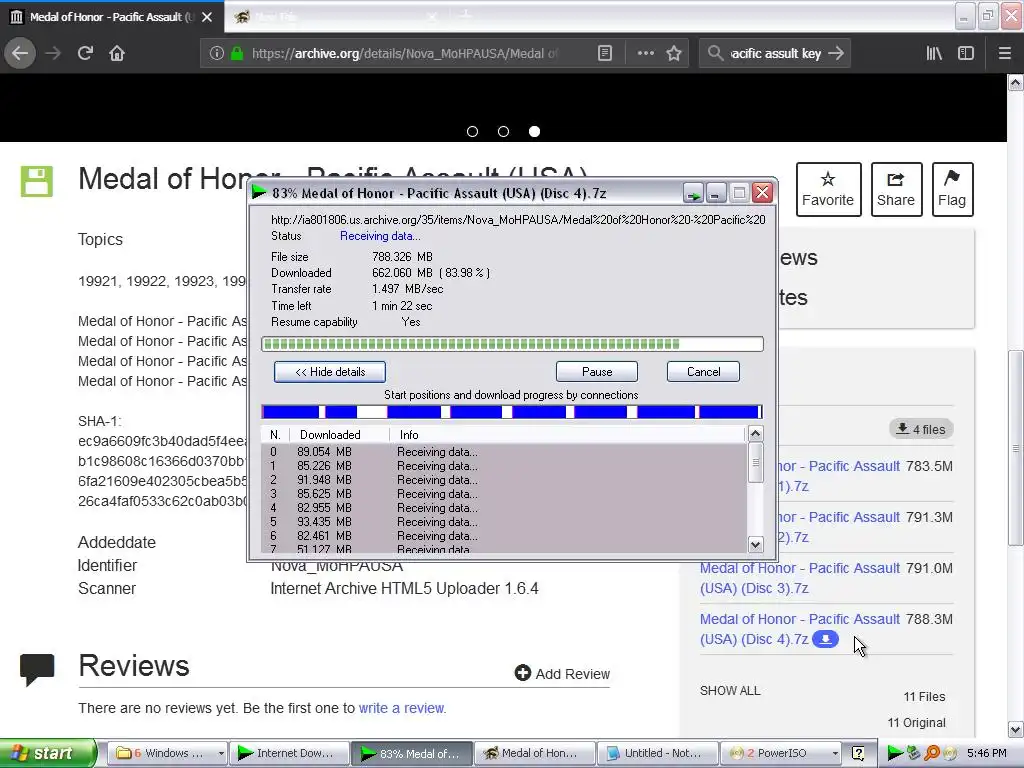Click the N. column header
Image resolution: width=1024 pixels, height=768 pixels.
276,434
